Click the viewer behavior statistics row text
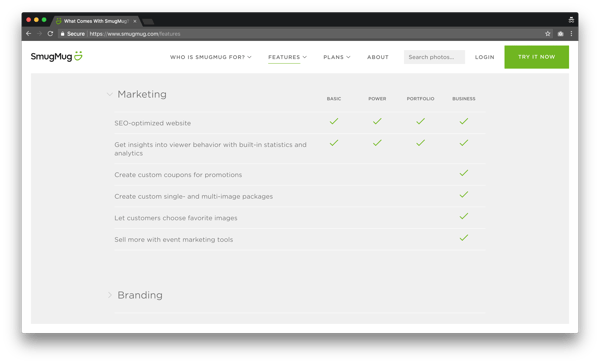The image size is (600, 364). [x=210, y=149]
